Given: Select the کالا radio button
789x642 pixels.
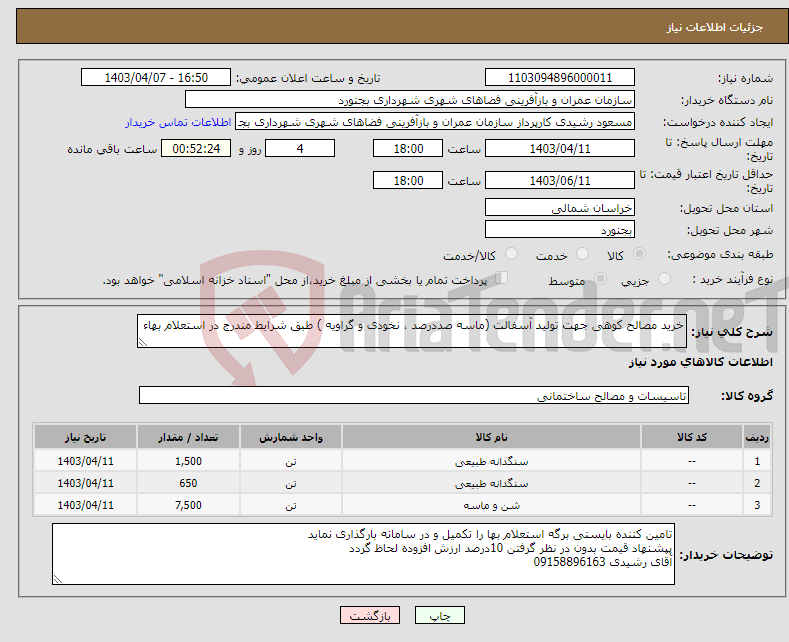Looking at the screenshot, I should tap(639, 254).
